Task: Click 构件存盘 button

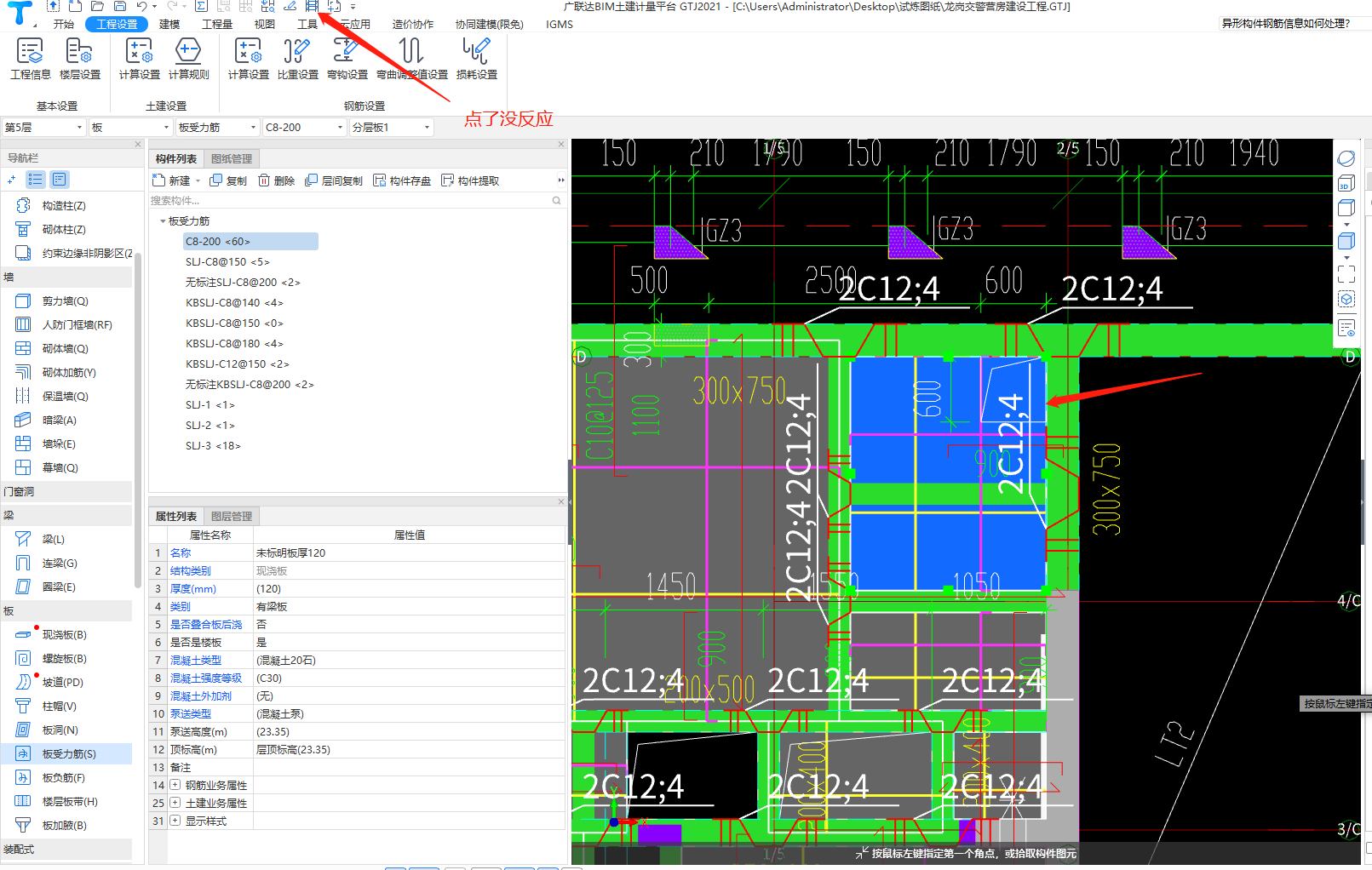Action: click(x=402, y=180)
